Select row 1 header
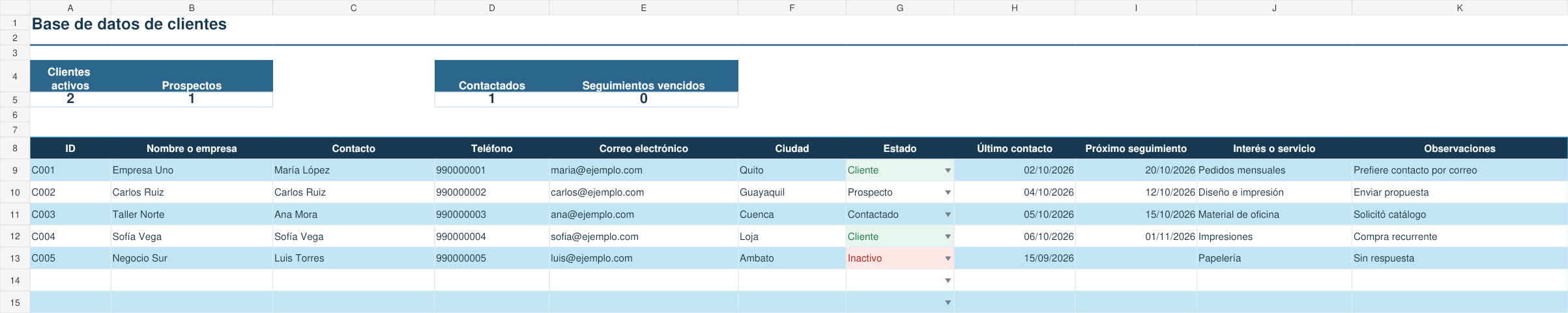 15,23
